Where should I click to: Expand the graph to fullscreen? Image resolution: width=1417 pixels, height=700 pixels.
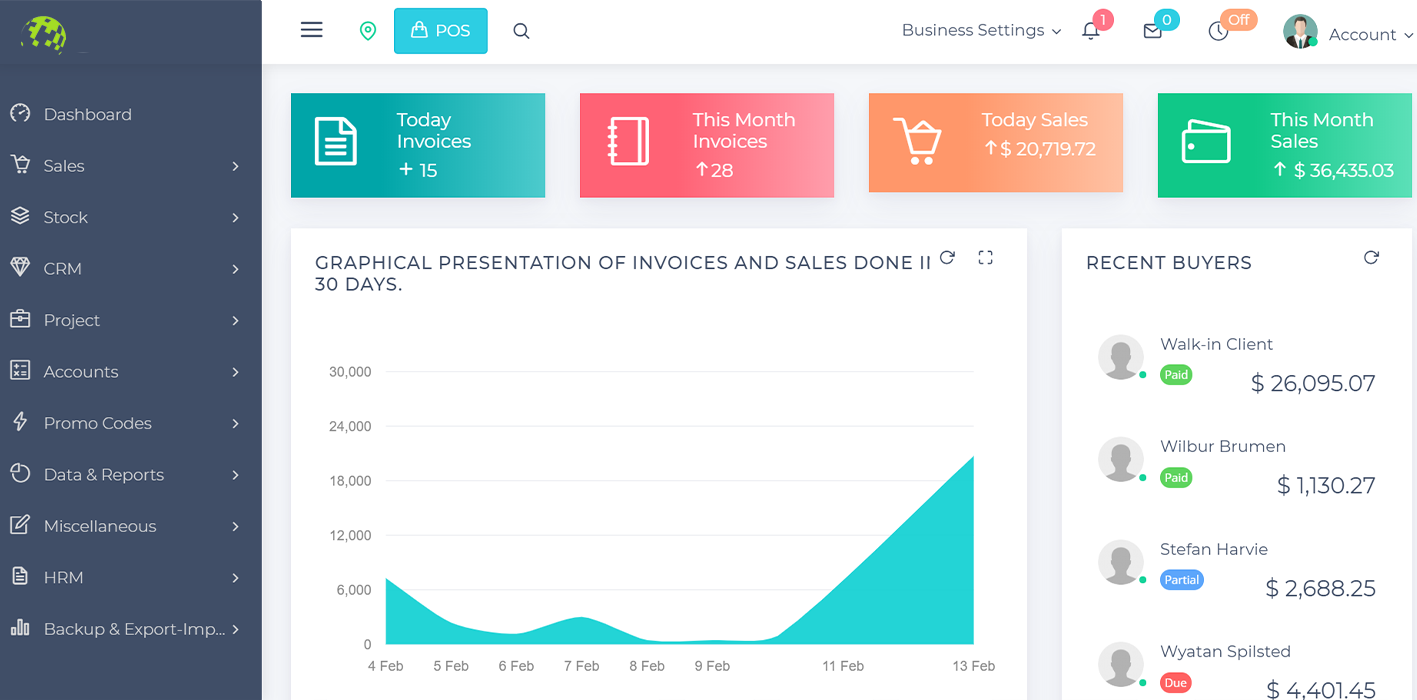tap(985, 258)
